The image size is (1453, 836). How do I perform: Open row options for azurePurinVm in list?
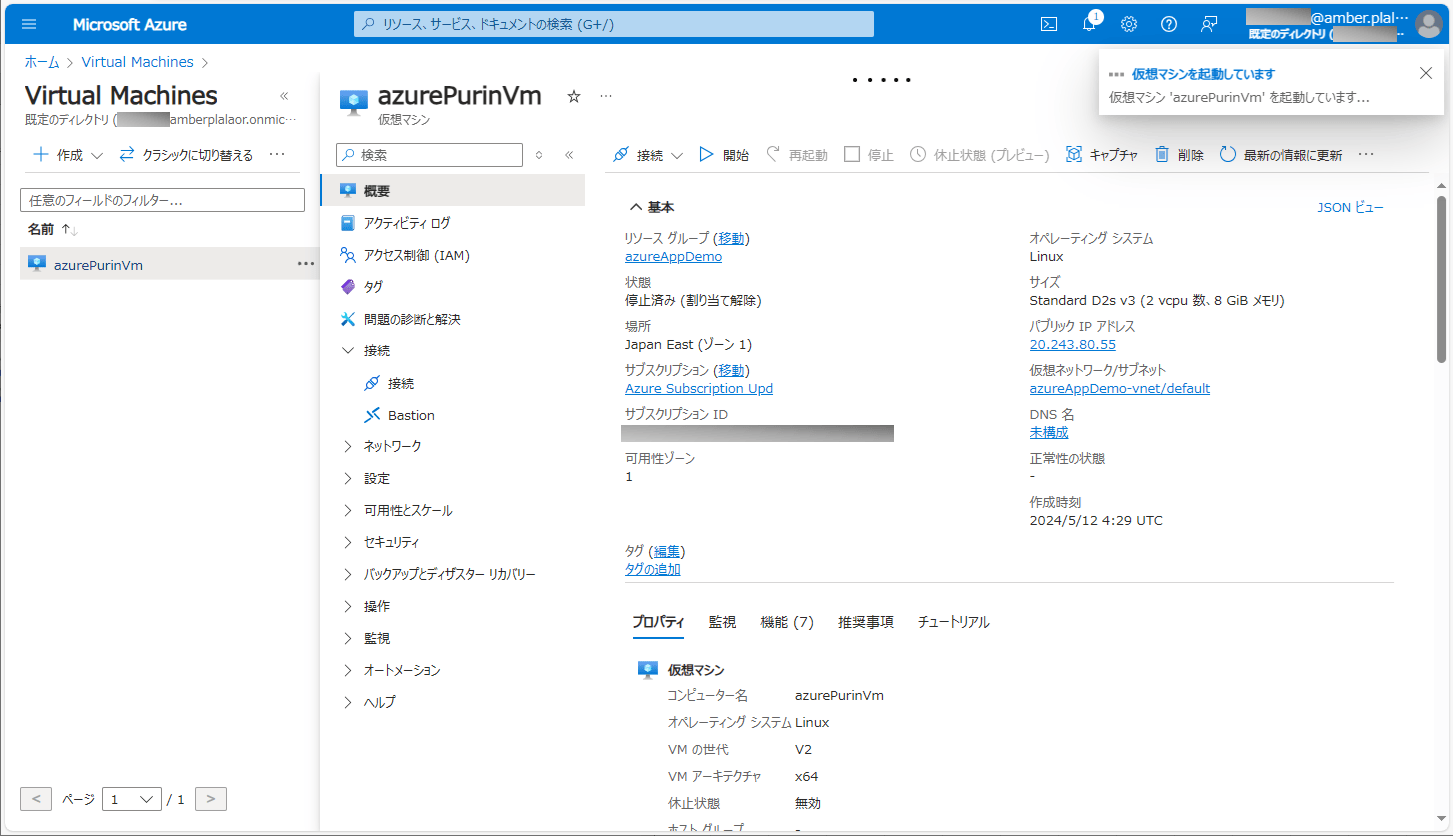(x=306, y=265)
